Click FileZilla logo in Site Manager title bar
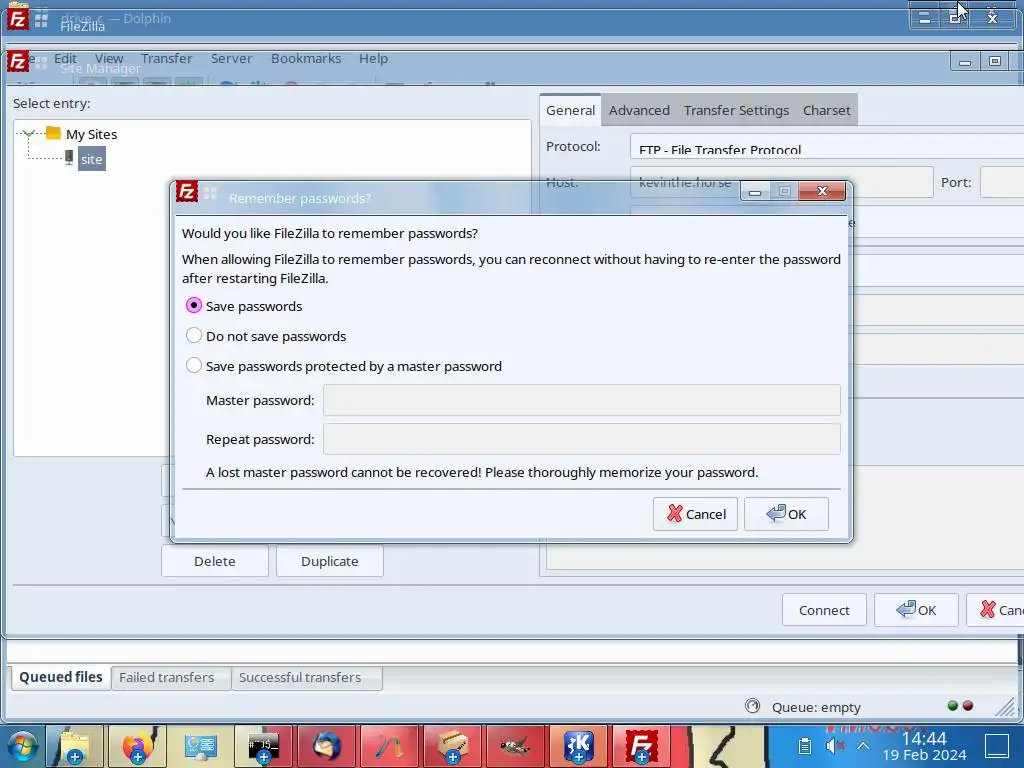 pyautogui.click(x=18, y=61)
